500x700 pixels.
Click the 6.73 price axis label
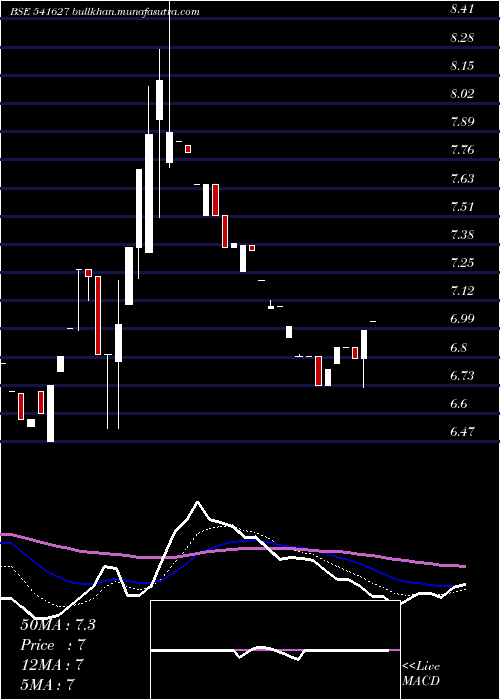tap(462, 376)
